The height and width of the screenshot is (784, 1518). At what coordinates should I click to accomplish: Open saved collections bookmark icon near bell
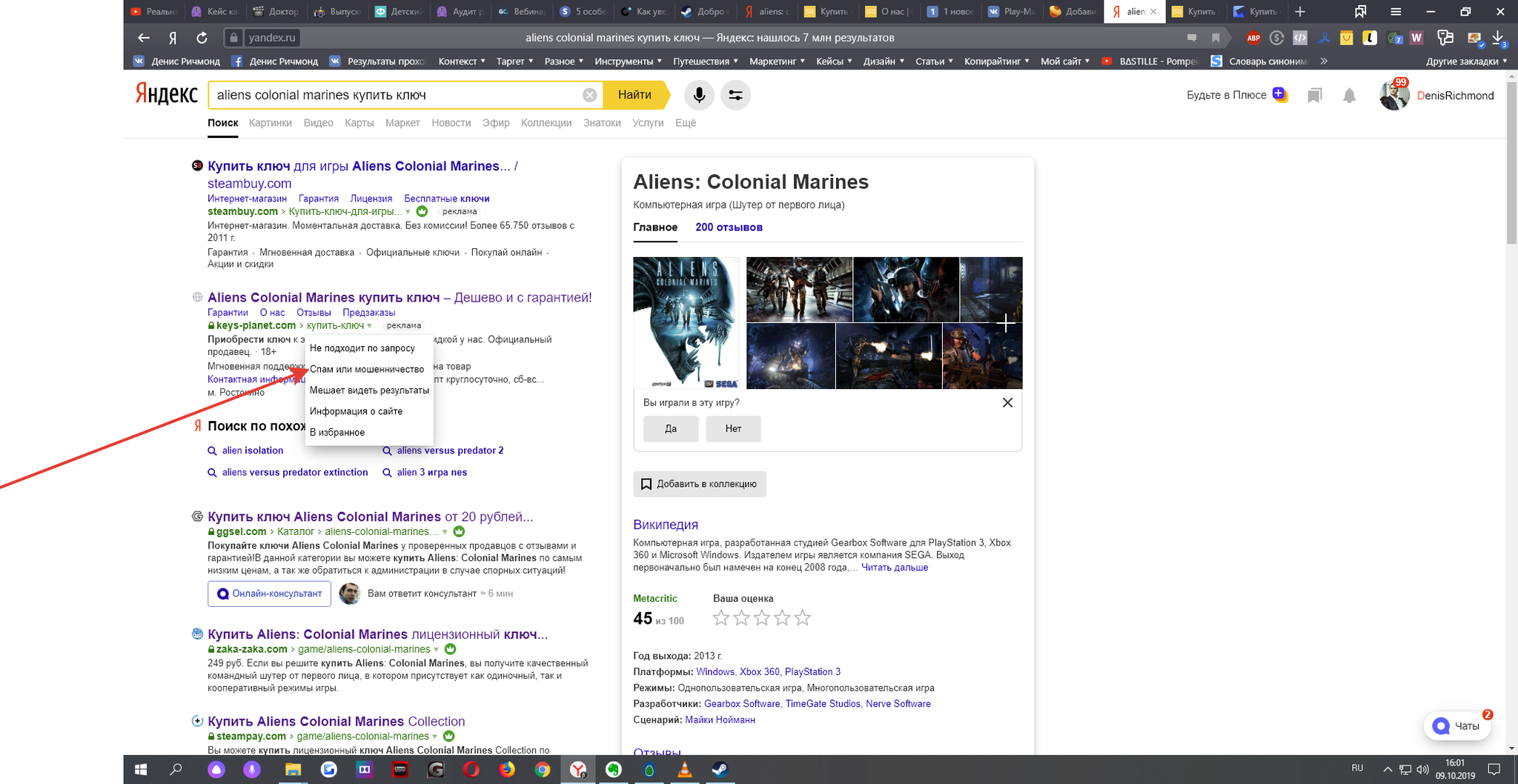tap(1314, 96)
